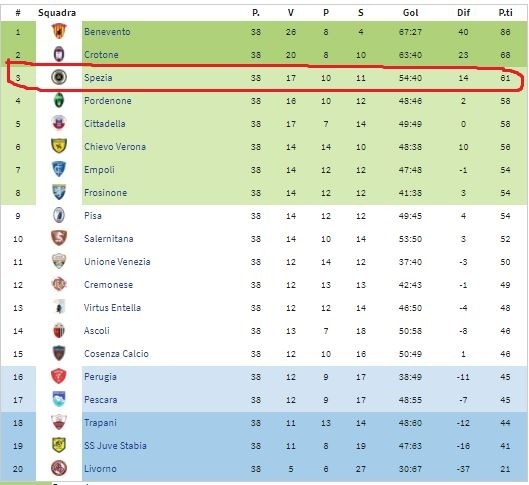Click the Pescara crest icon
Screen dimensions: 529x485
click(x=59, y=399)
